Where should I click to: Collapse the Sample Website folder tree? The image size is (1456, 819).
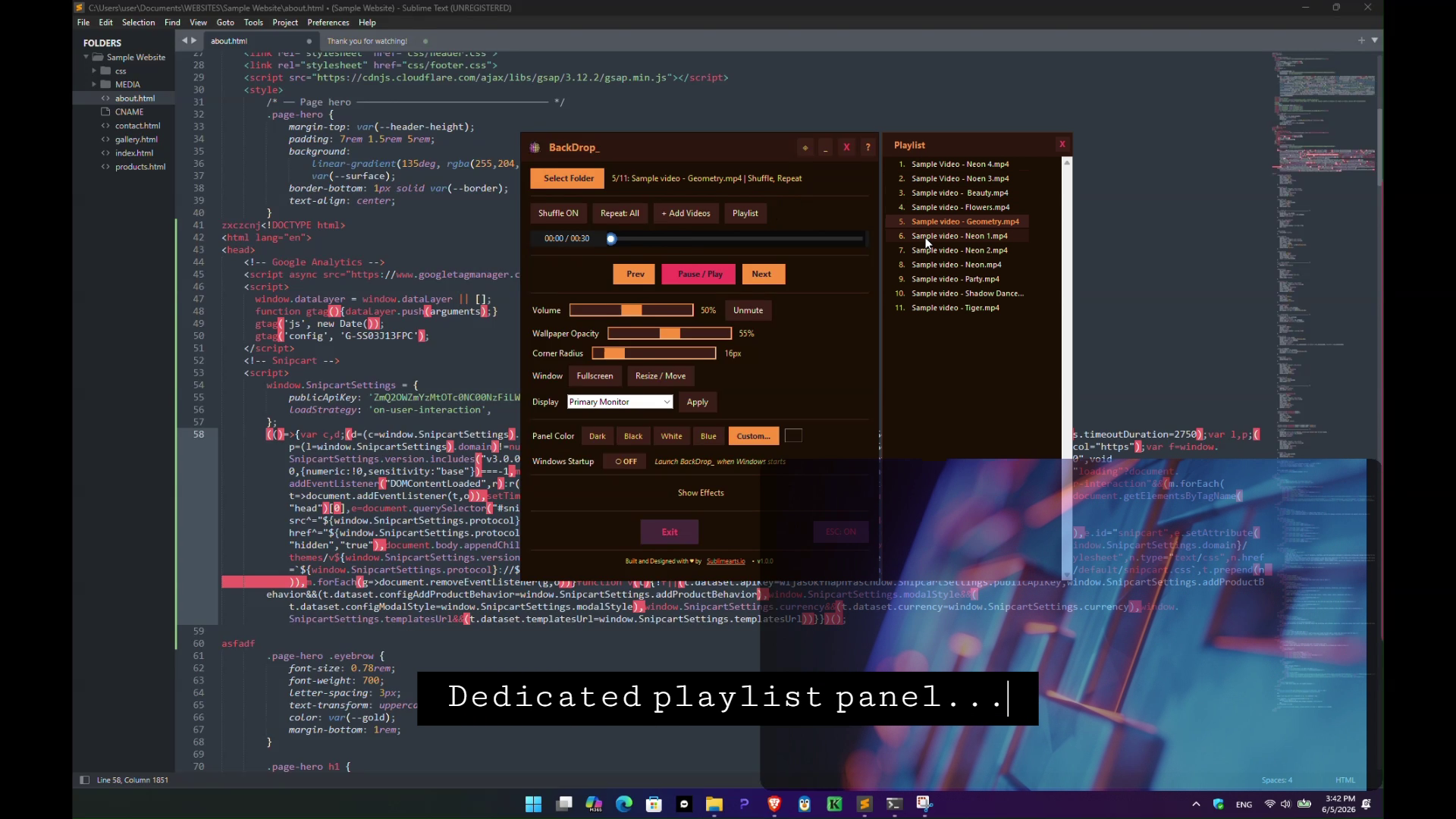click(86, 57)
